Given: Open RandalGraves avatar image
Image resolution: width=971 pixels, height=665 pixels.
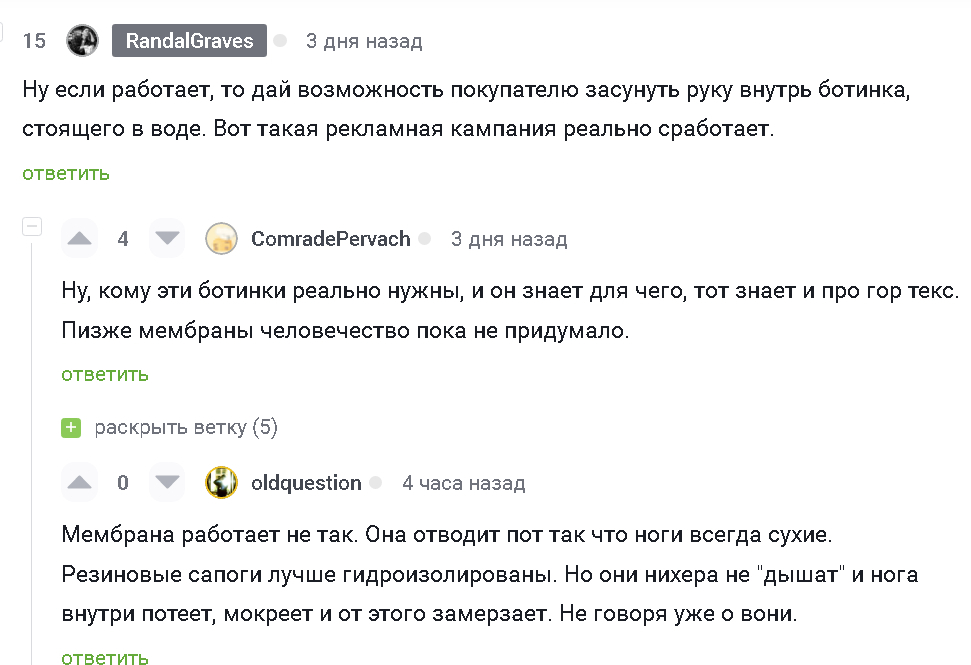Looking at the screenshot, I should [82, 41].
